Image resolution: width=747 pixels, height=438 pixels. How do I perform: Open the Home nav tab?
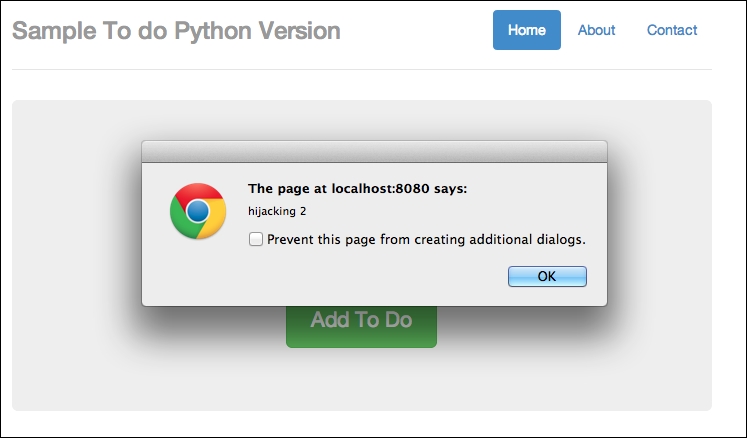(526, 30)
